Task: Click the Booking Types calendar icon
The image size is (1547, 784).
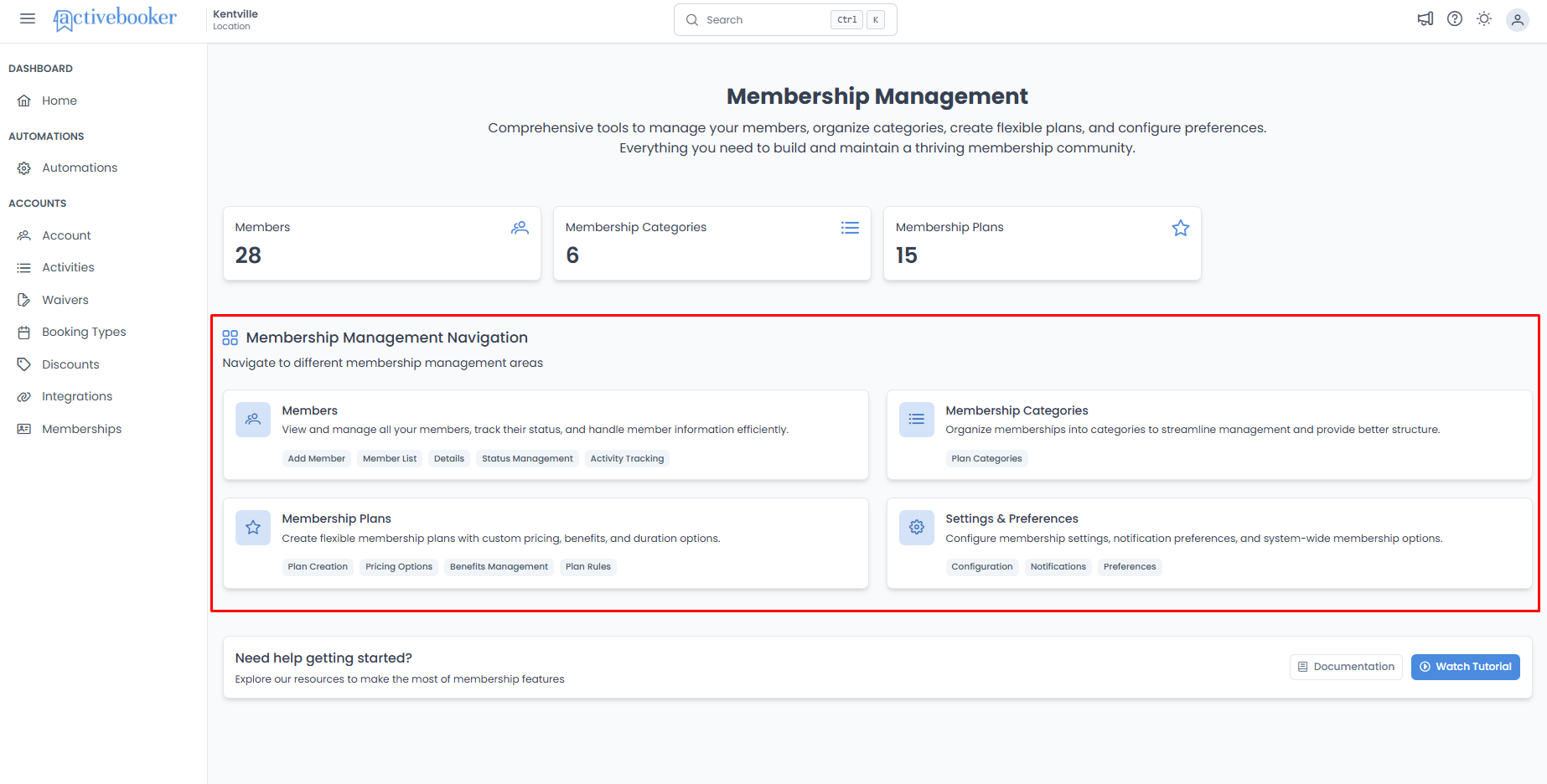Action: tap(24, 333)
